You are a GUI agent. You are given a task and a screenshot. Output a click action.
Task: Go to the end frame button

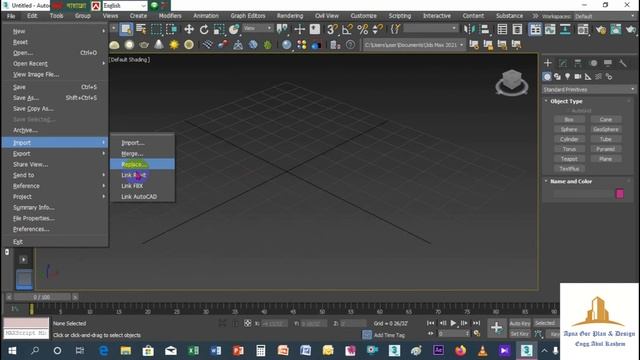(476, 323)
